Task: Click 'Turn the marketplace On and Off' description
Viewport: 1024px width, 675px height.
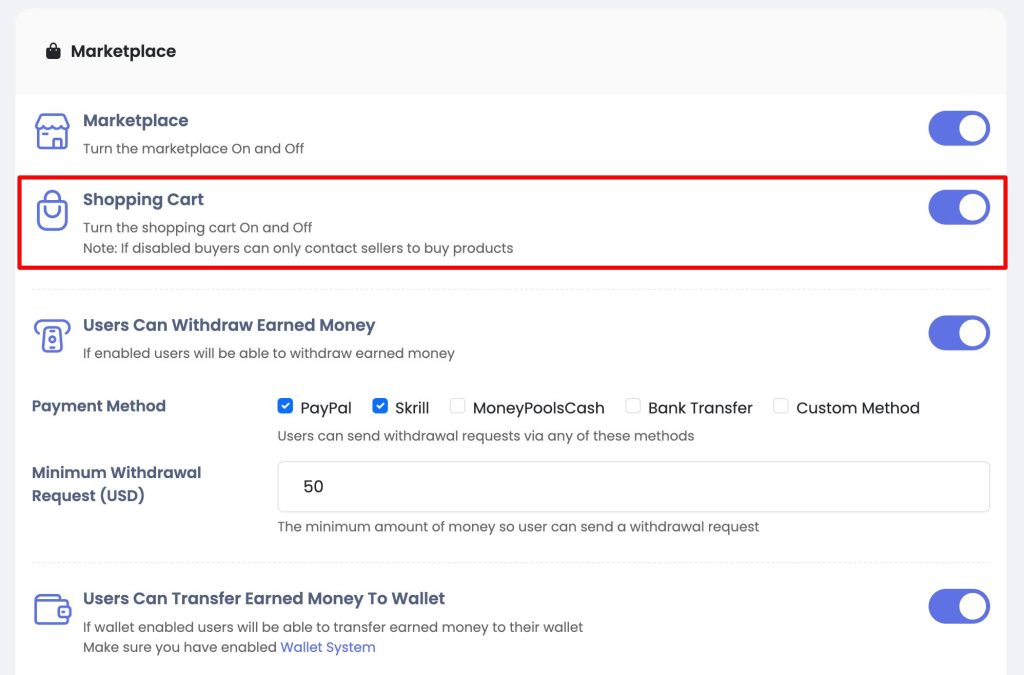Action: tap(193, 148)
